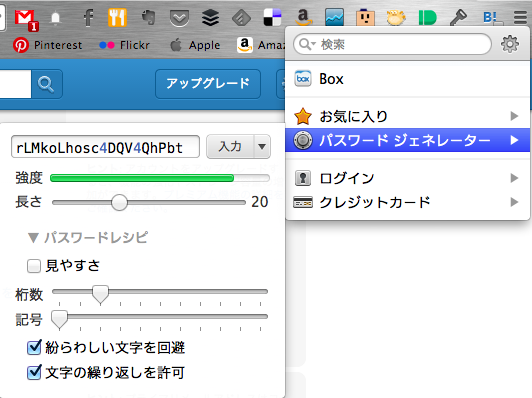Open the Facebook extension icon
Viewport: 532px width, 398px height.
tap(89, 18)
